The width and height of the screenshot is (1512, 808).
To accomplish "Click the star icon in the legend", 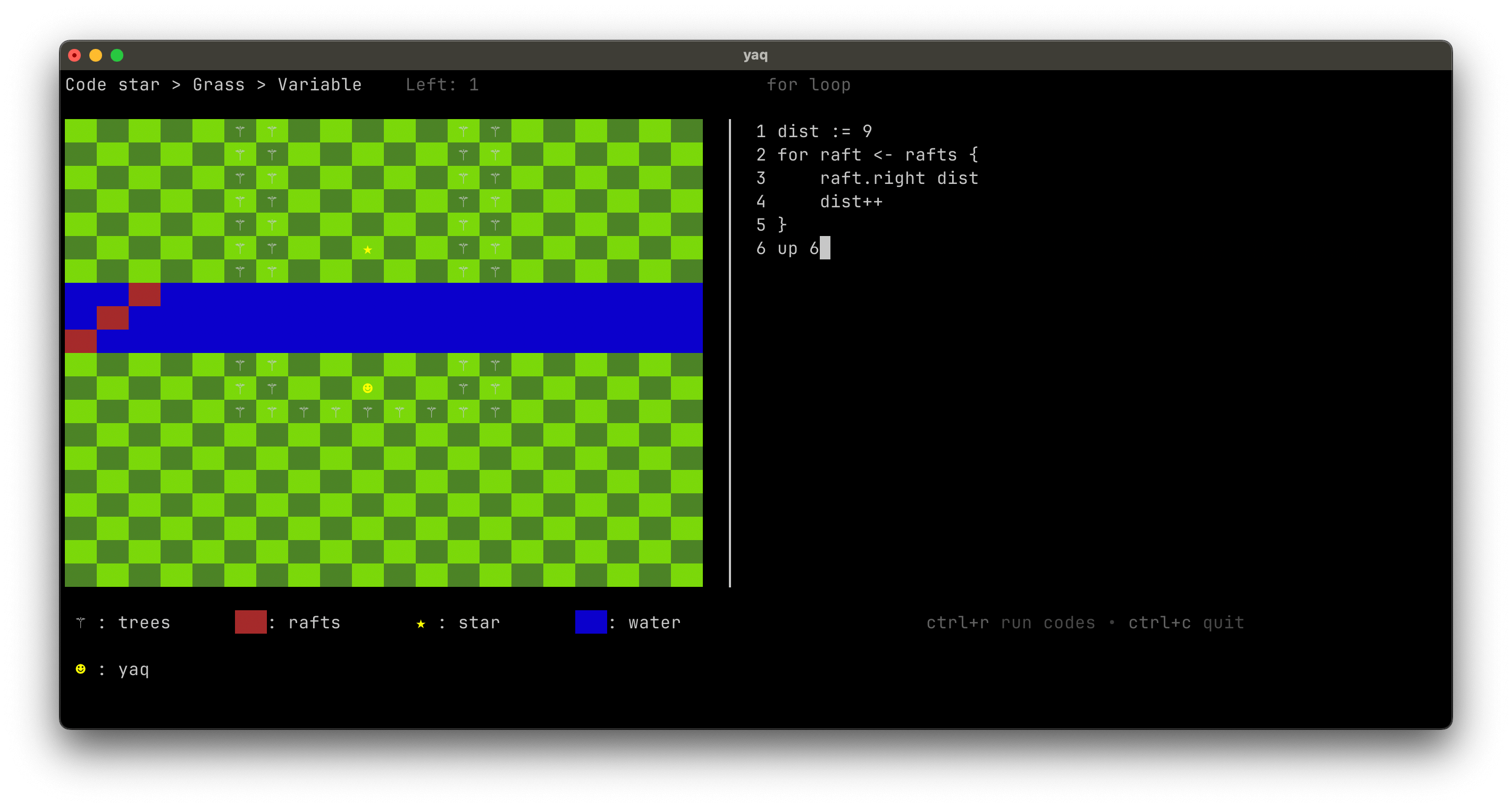I will pyautogui.click(x=420, y=623).
